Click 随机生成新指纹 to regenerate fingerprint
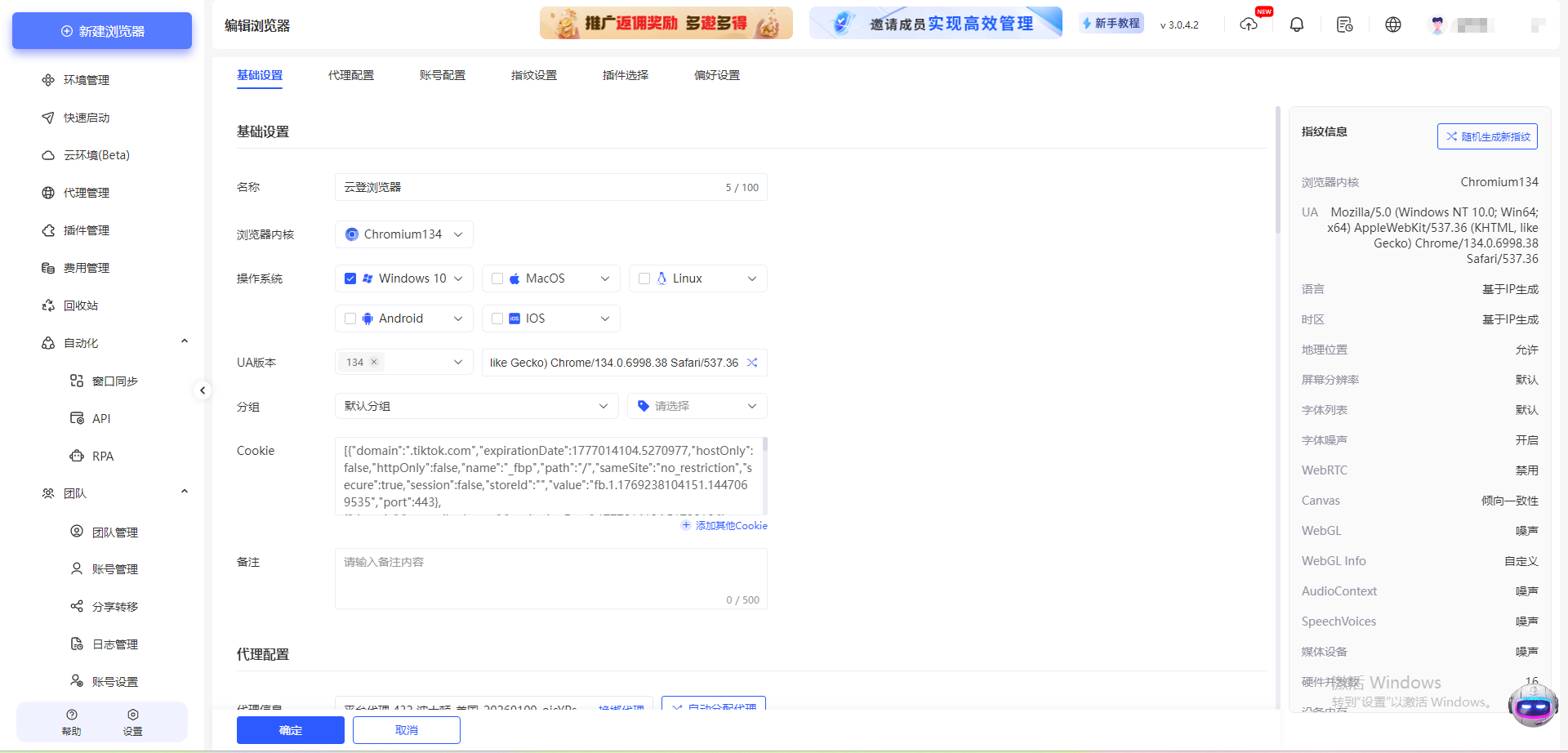The height and width of the screenshot is (753, 1568). click(1487, 136)
